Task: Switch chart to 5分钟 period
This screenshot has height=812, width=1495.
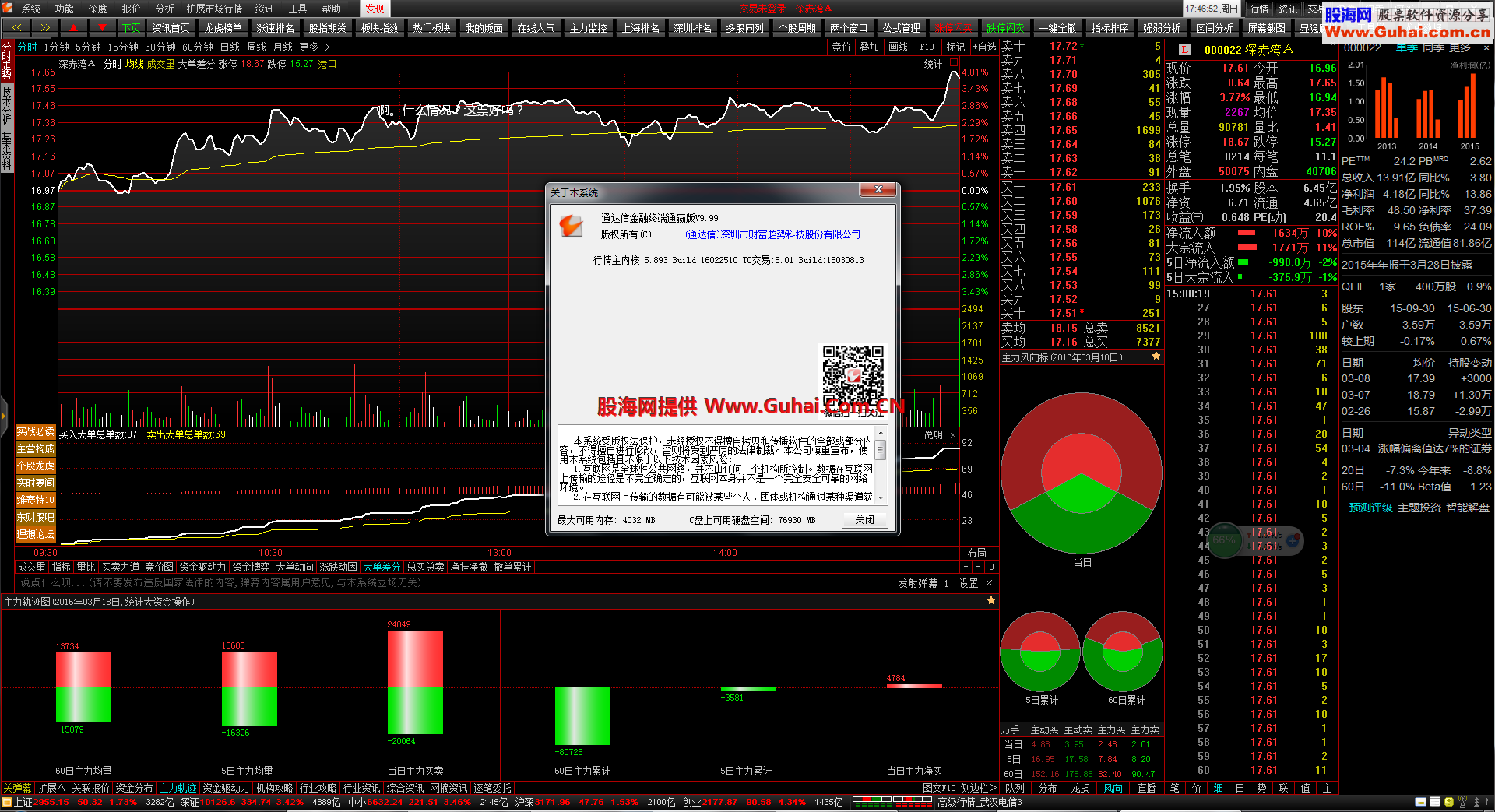Action: (x=88, y=47)
